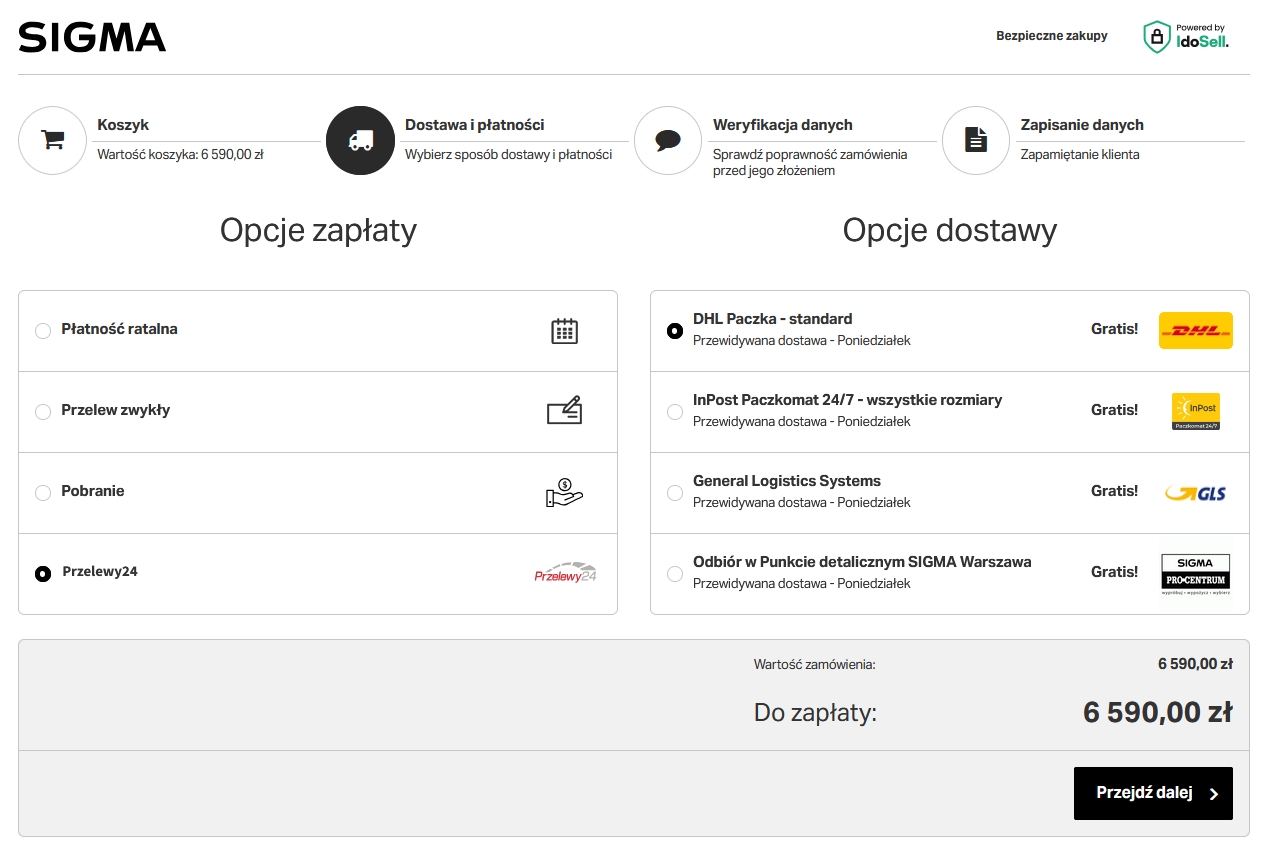The height and width of the screenshot is (849, 1263).
Task: Pick InPost Paczkomat 24/7 delivery option
Action: pyautogui.click(x=675, y=412)
